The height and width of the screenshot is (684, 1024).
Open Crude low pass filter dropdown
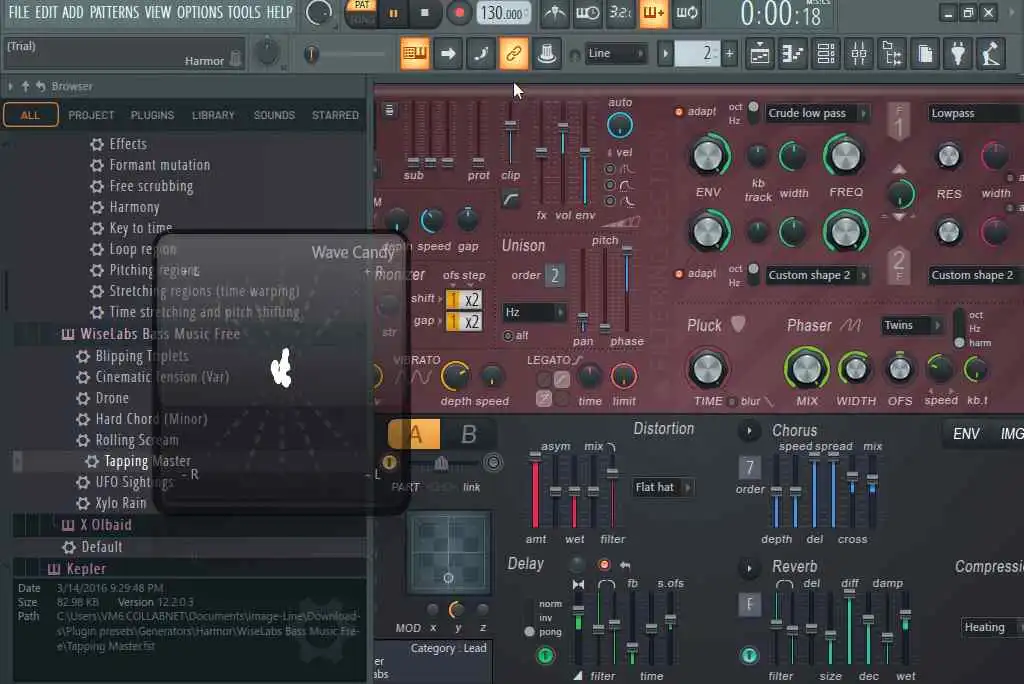(816, 113)
